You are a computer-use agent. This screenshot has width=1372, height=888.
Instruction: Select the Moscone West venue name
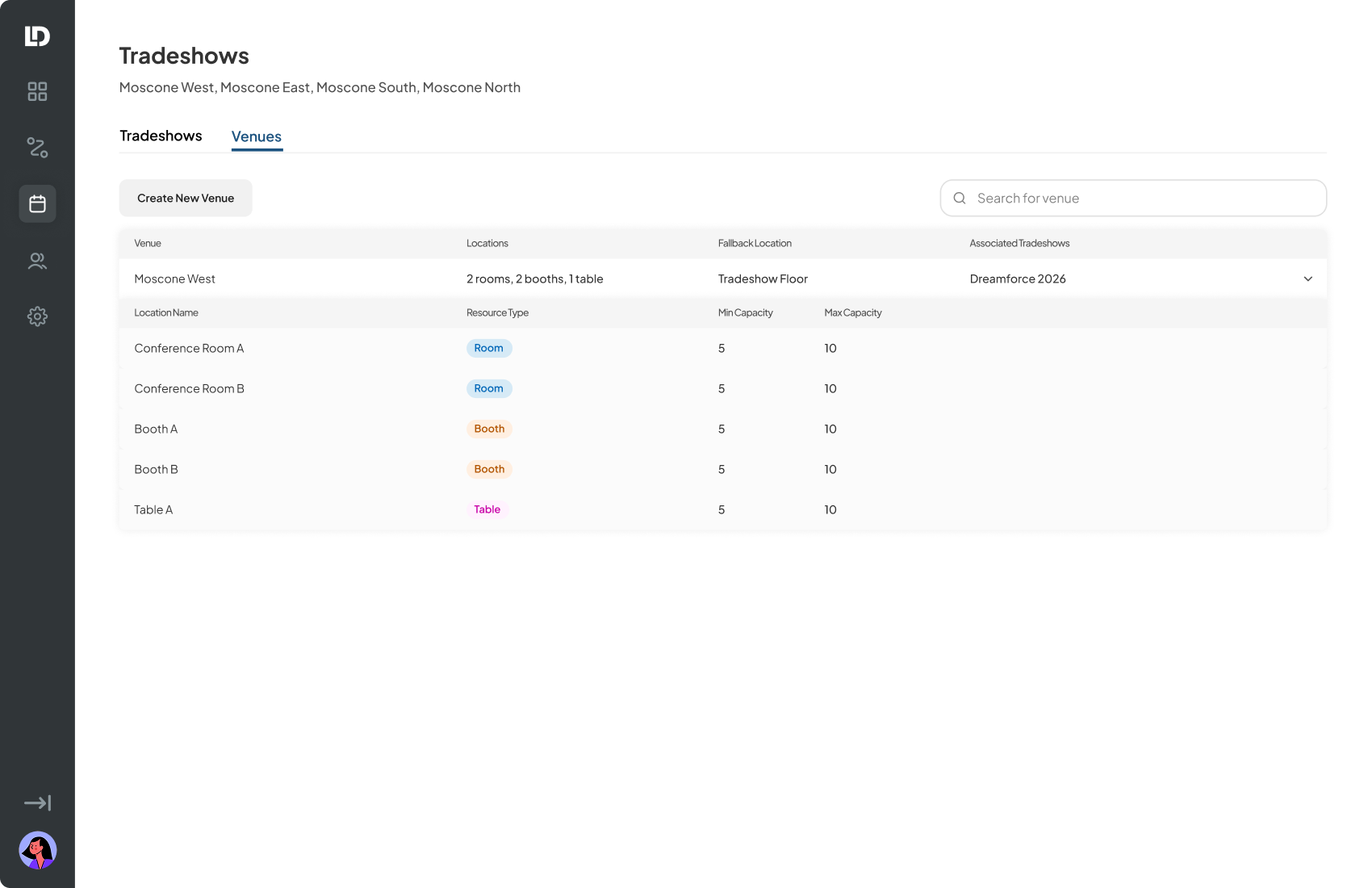coord(174,279)
